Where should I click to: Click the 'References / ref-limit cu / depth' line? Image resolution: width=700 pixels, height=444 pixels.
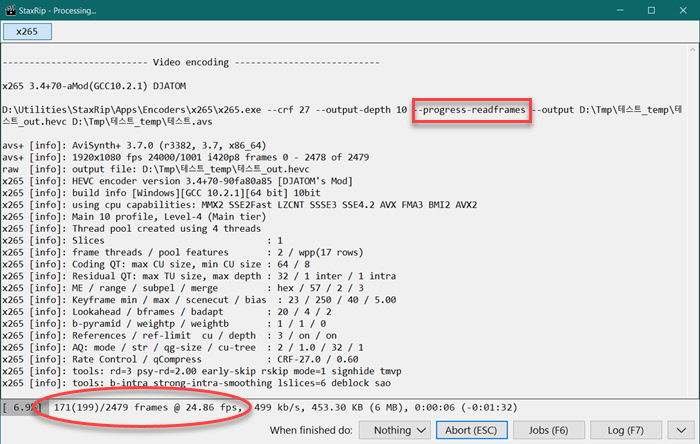(170, 336)
